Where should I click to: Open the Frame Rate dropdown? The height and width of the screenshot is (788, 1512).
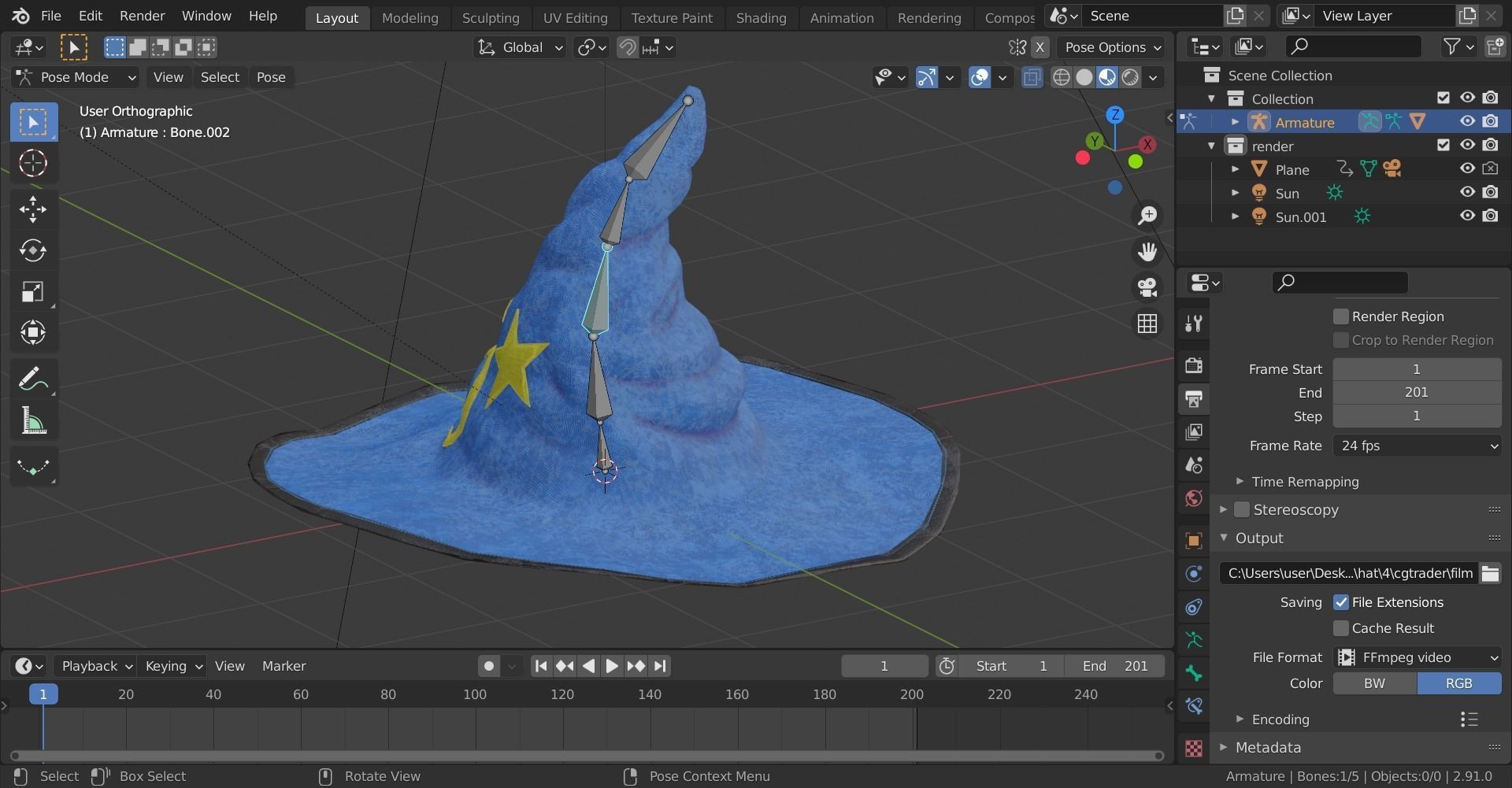(x=1417, y=446)
